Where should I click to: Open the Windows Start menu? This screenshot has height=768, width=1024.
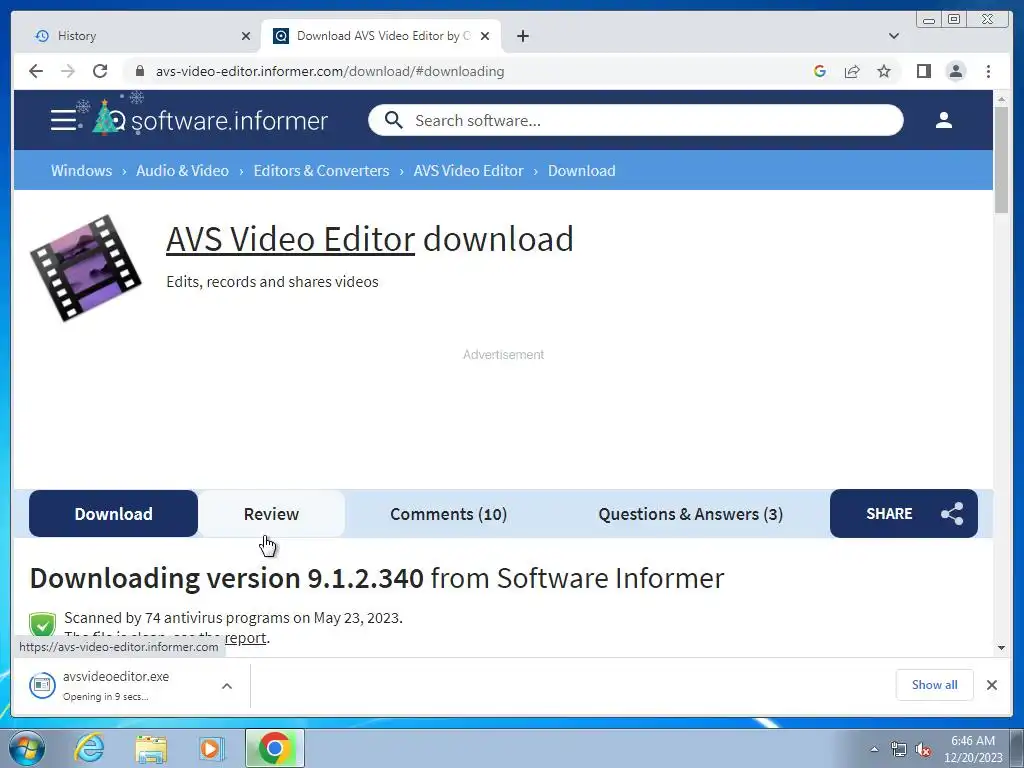27,748
